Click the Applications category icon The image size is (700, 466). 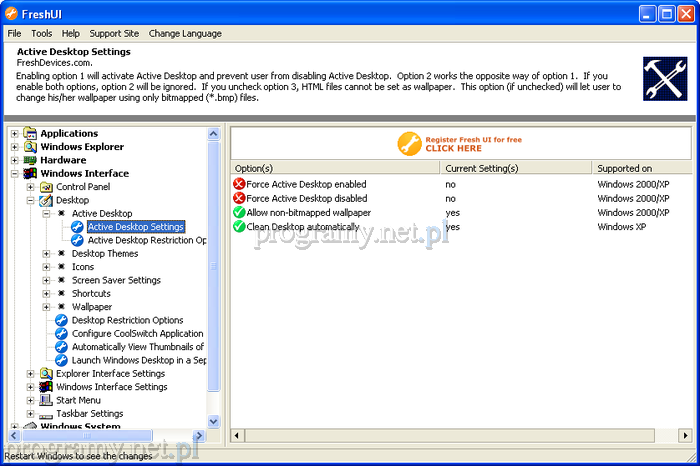point(30,133)
